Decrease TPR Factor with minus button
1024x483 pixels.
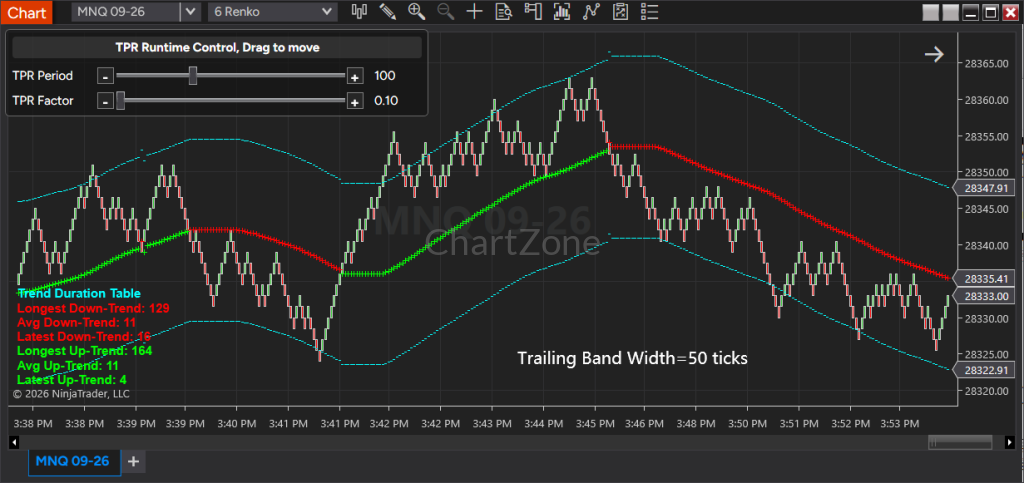(x=106, y=101)
